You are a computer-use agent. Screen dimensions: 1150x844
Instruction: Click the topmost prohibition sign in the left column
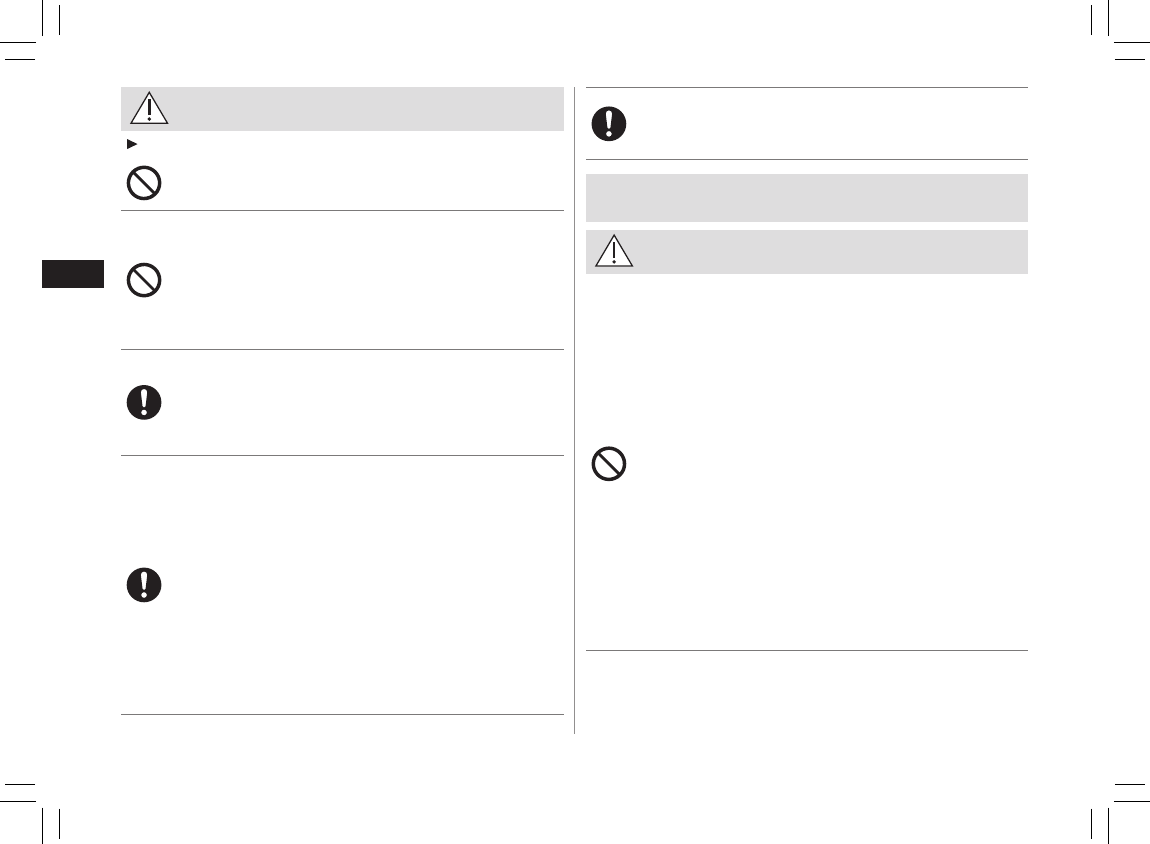click(146, 183)
